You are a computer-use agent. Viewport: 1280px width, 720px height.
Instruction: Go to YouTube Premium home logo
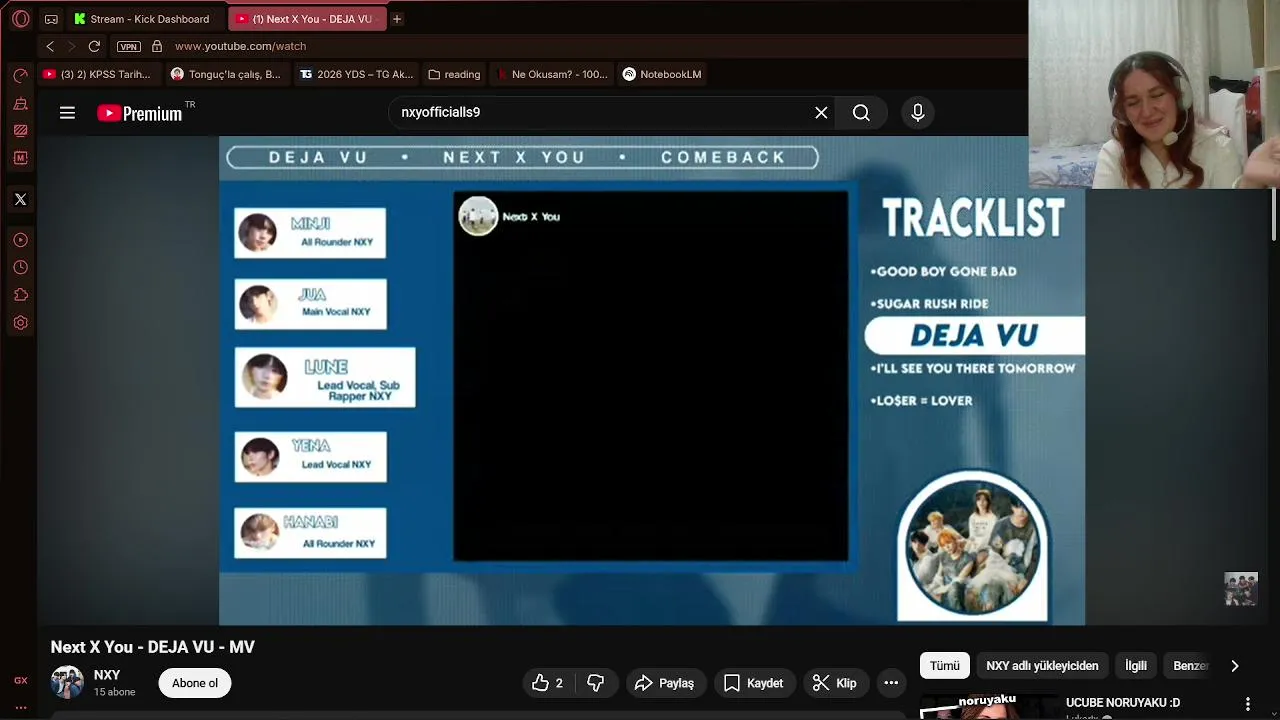(140, 113)
